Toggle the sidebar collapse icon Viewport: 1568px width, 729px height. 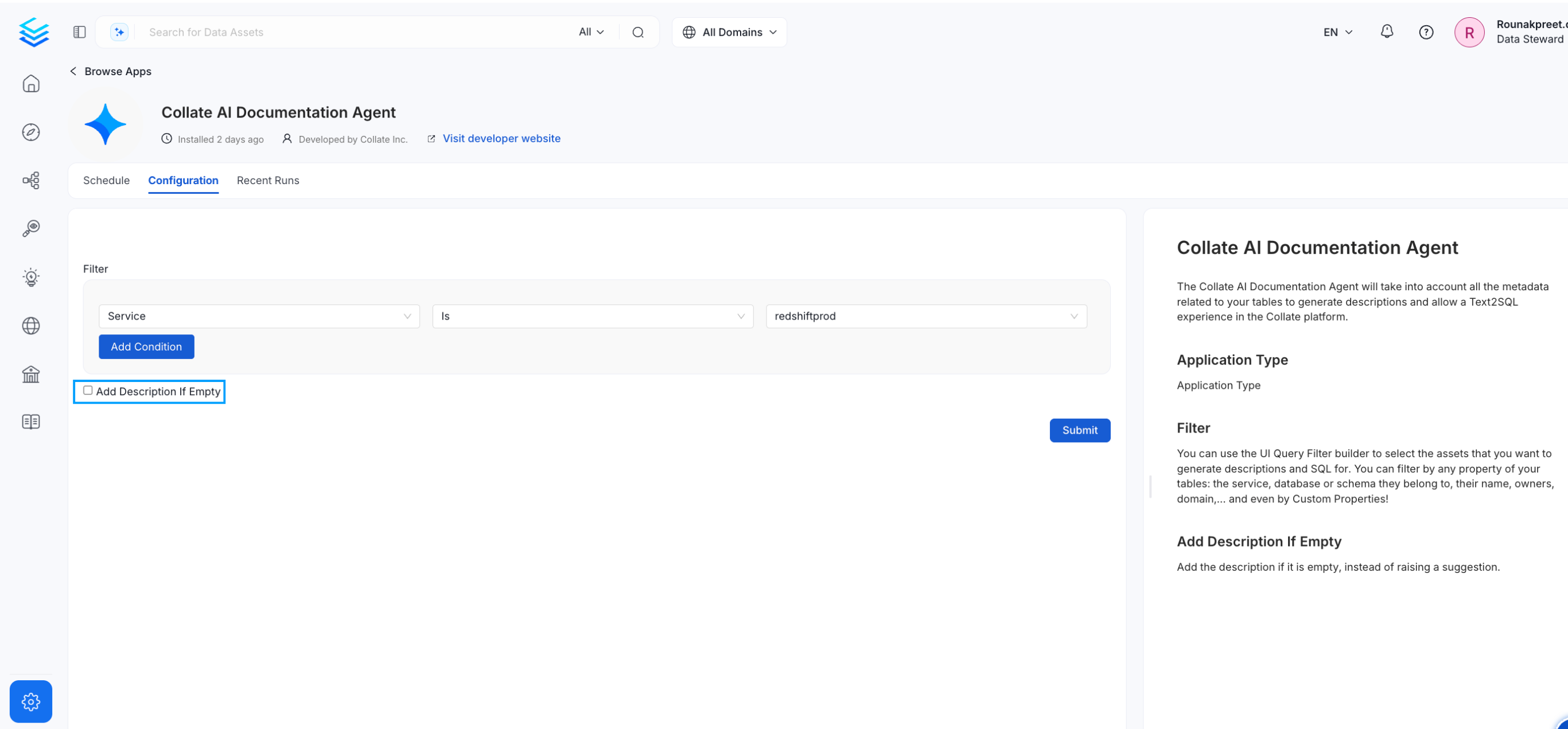[79, 32]
